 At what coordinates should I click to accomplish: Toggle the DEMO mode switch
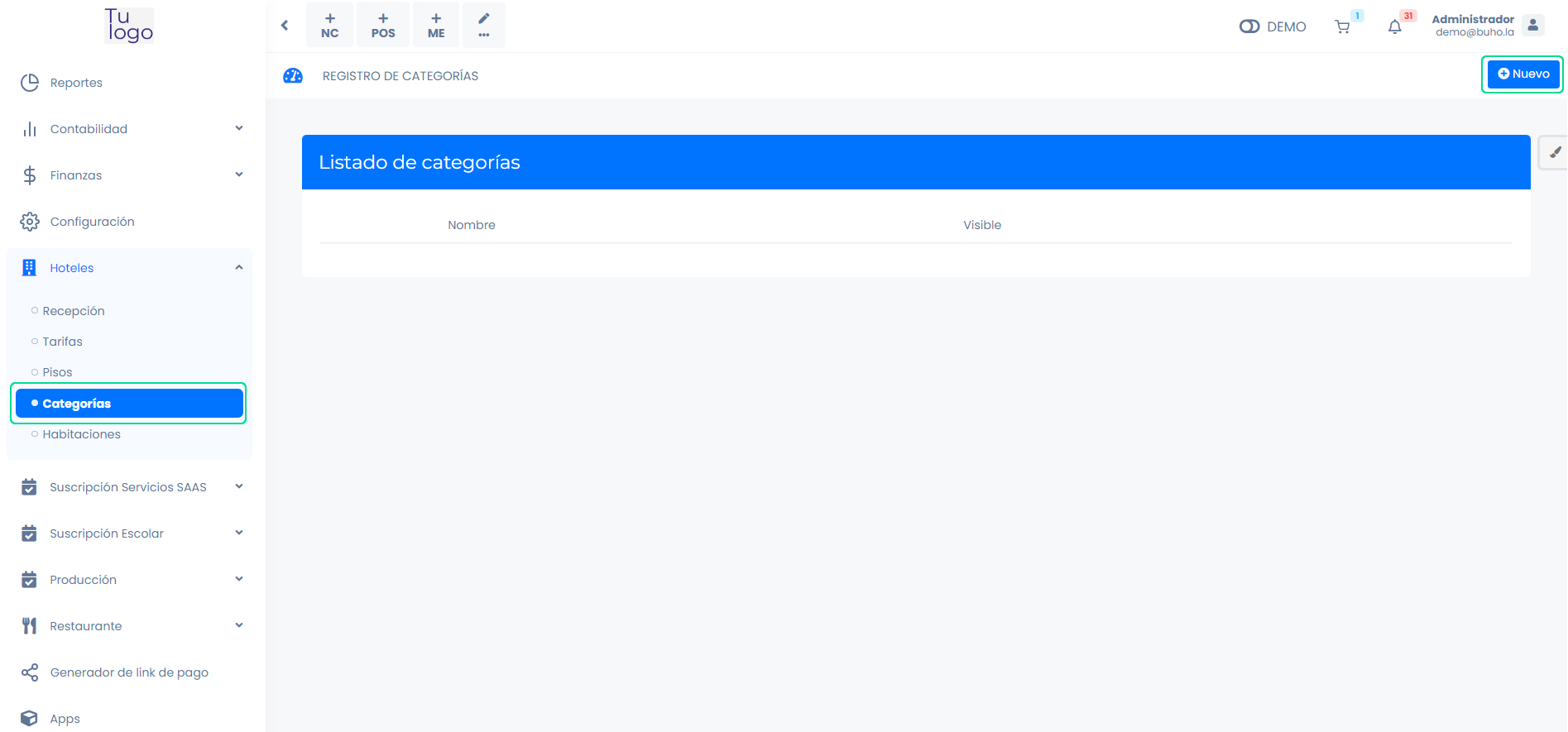click(x=1249, y=26)
